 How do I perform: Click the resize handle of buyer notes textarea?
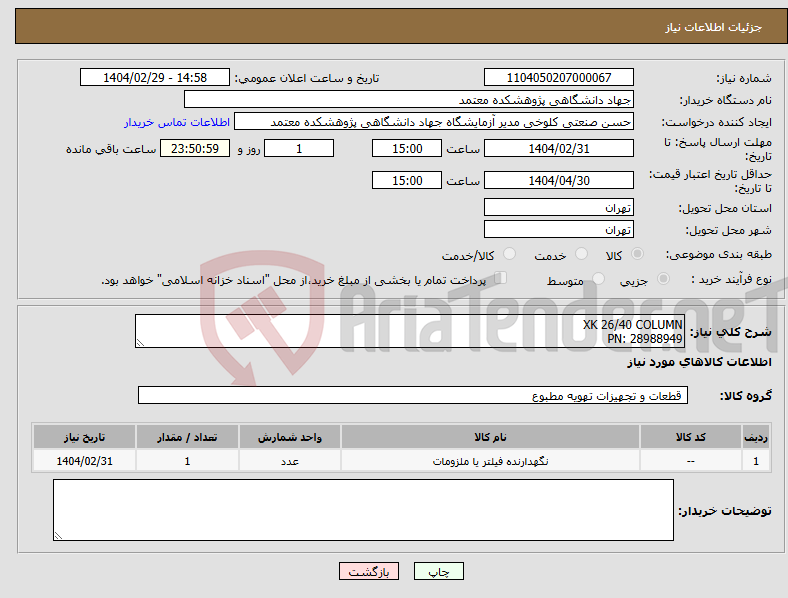(x=58, y=536)
